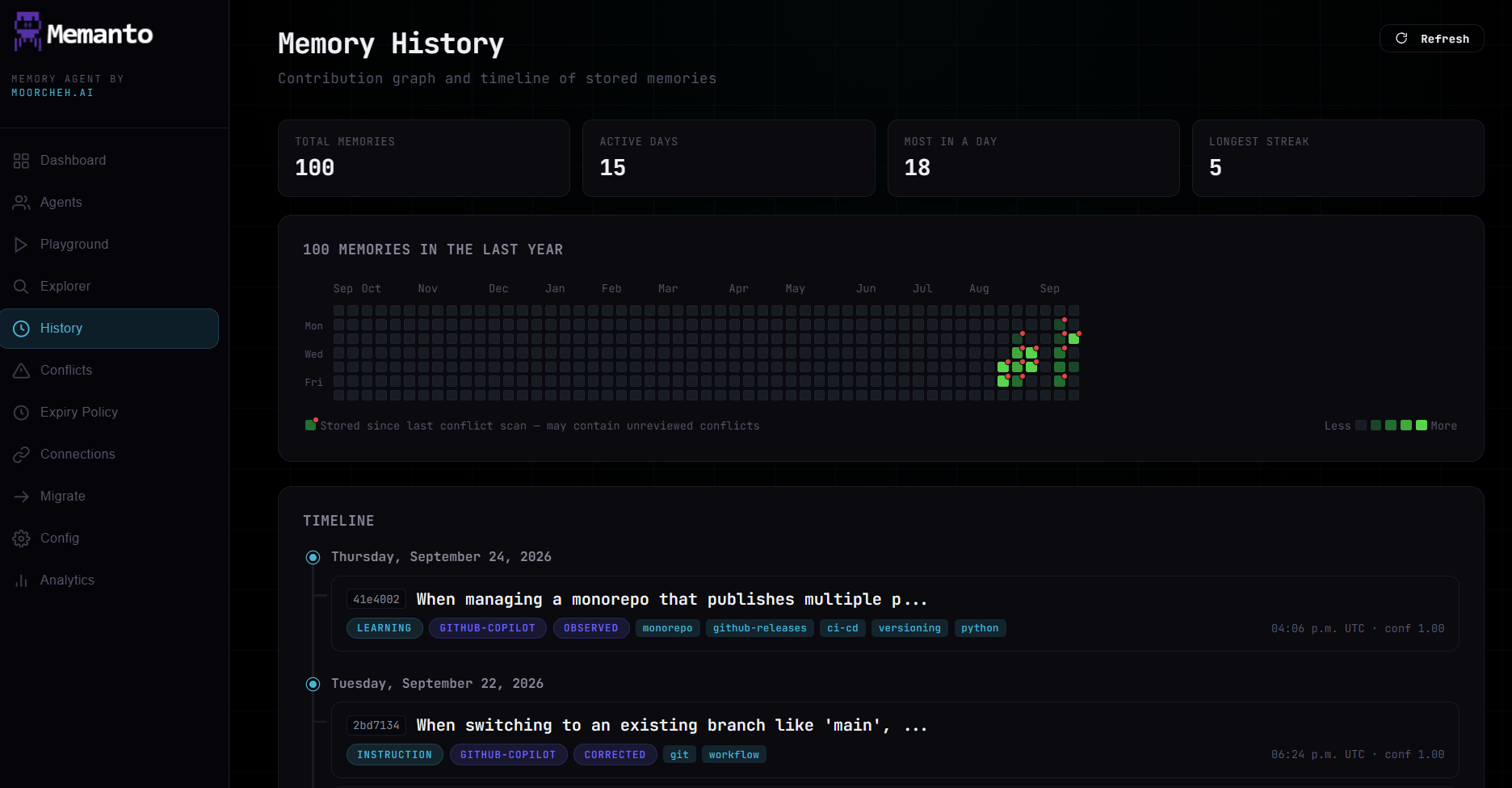This screenshot has width=1512, height=788.
Task: Click the Most In A Day 18 card
Action: 1034,158
